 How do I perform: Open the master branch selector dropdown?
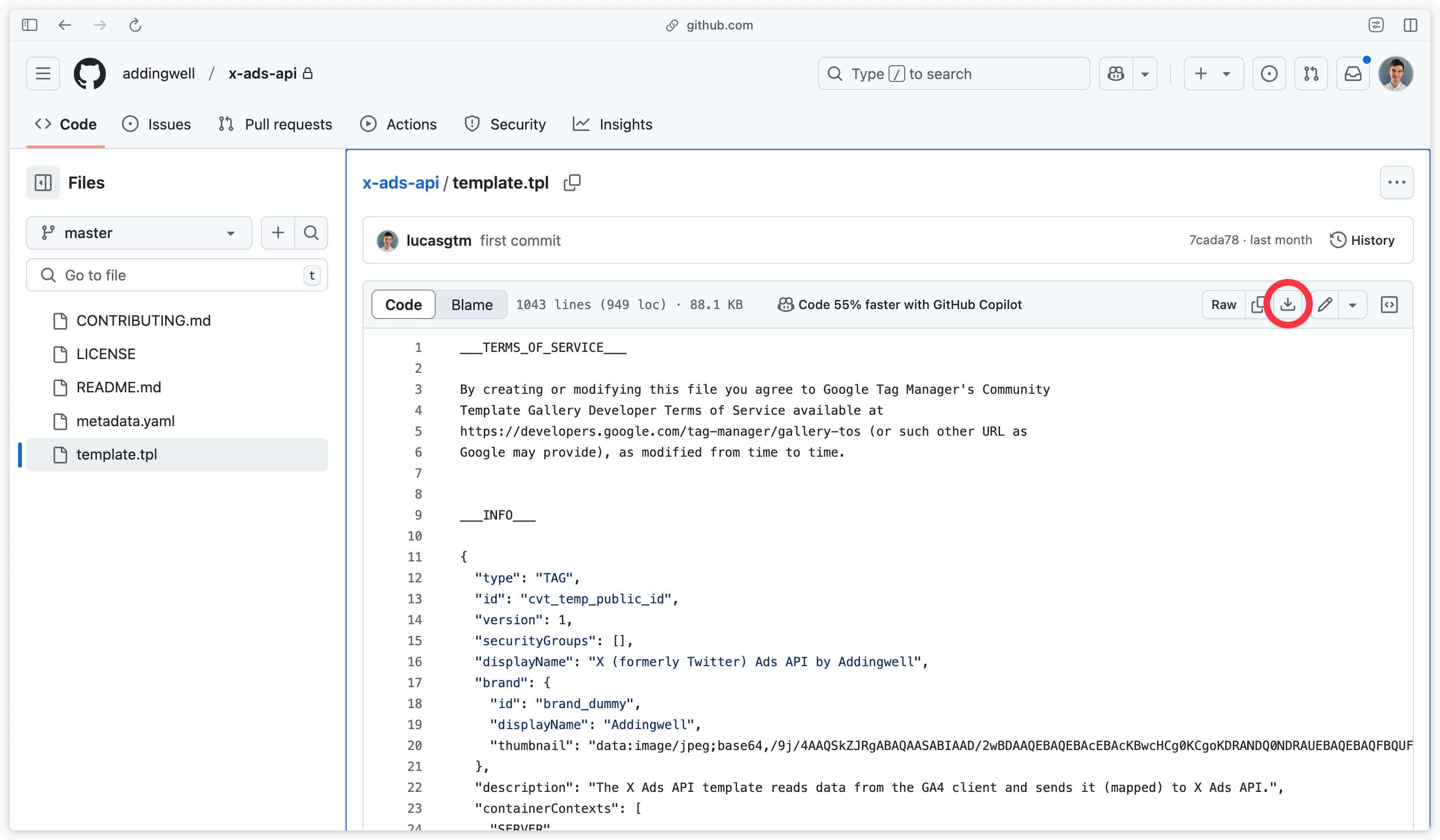point(139,233)
